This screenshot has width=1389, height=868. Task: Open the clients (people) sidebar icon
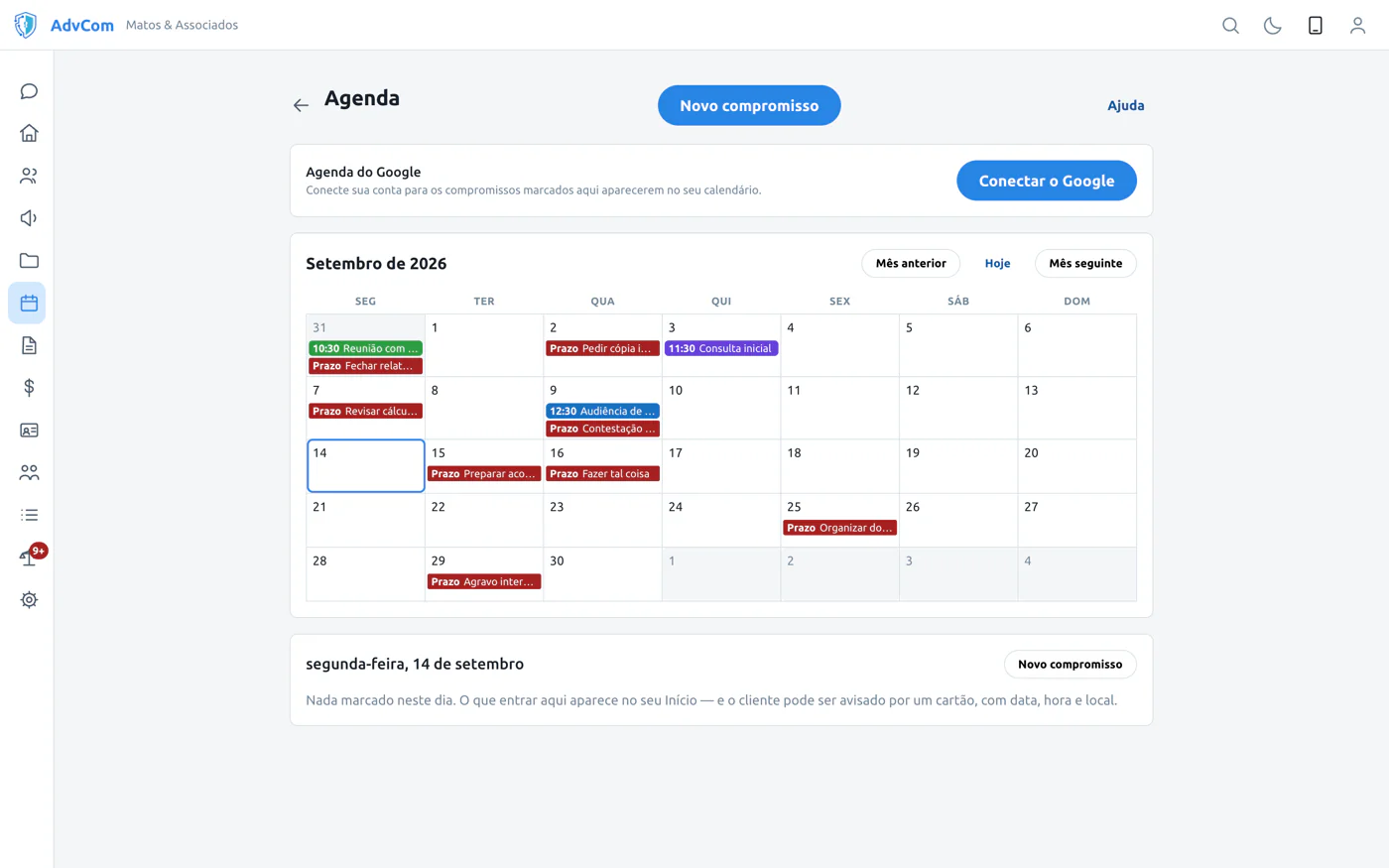pos(29,176)
